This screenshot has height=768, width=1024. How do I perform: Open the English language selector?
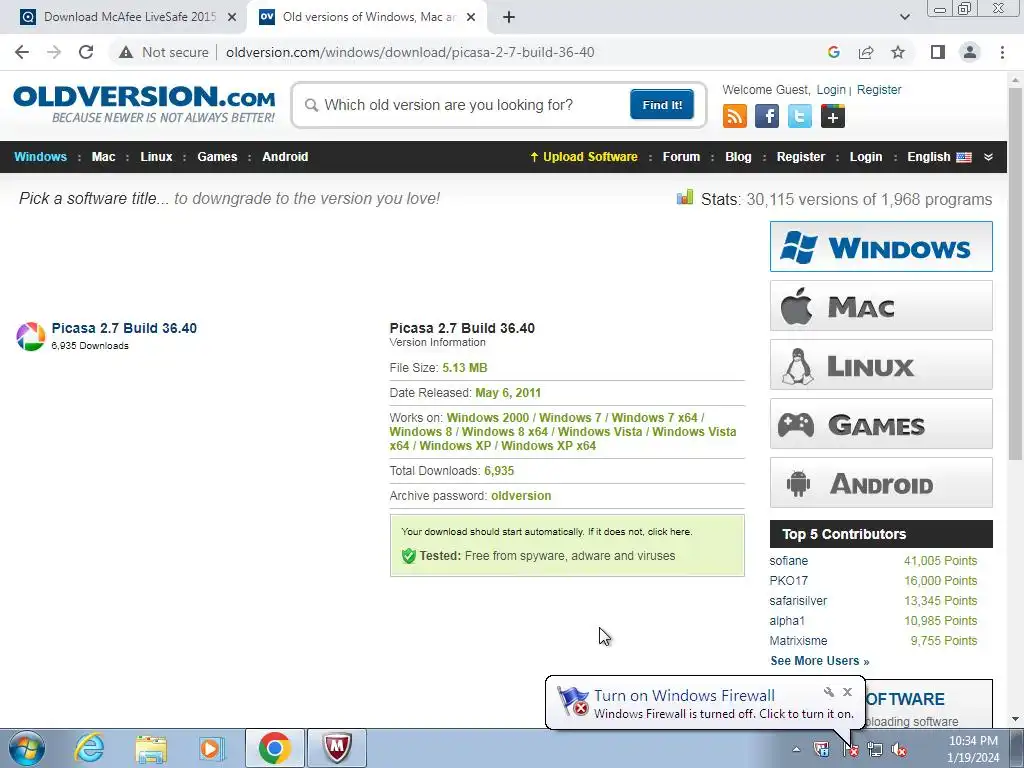coord(939,157)
